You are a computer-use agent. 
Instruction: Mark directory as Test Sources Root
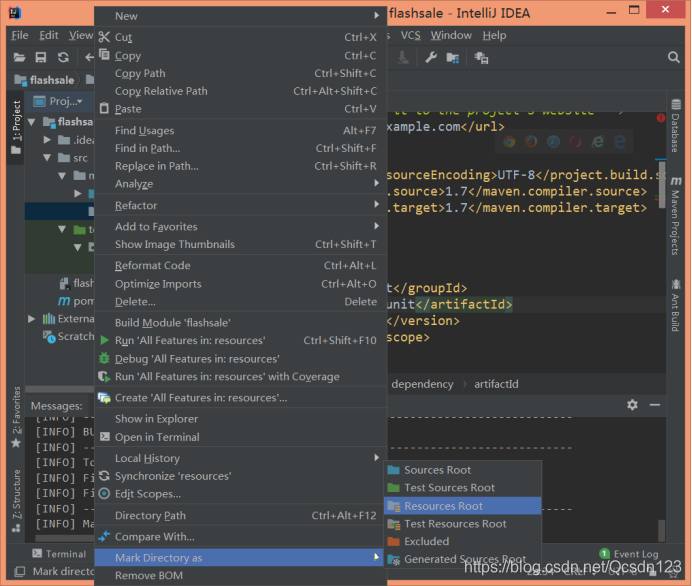pyautogui.click(x=463, y=488)
